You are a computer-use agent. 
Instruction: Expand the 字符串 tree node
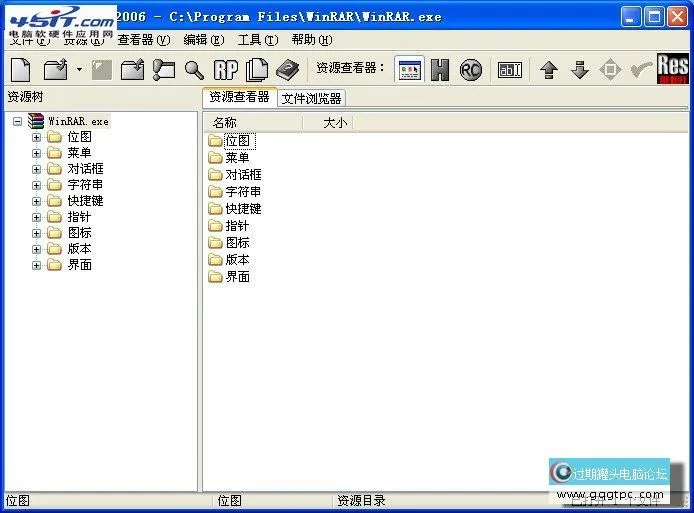click(x=36, y=185)
